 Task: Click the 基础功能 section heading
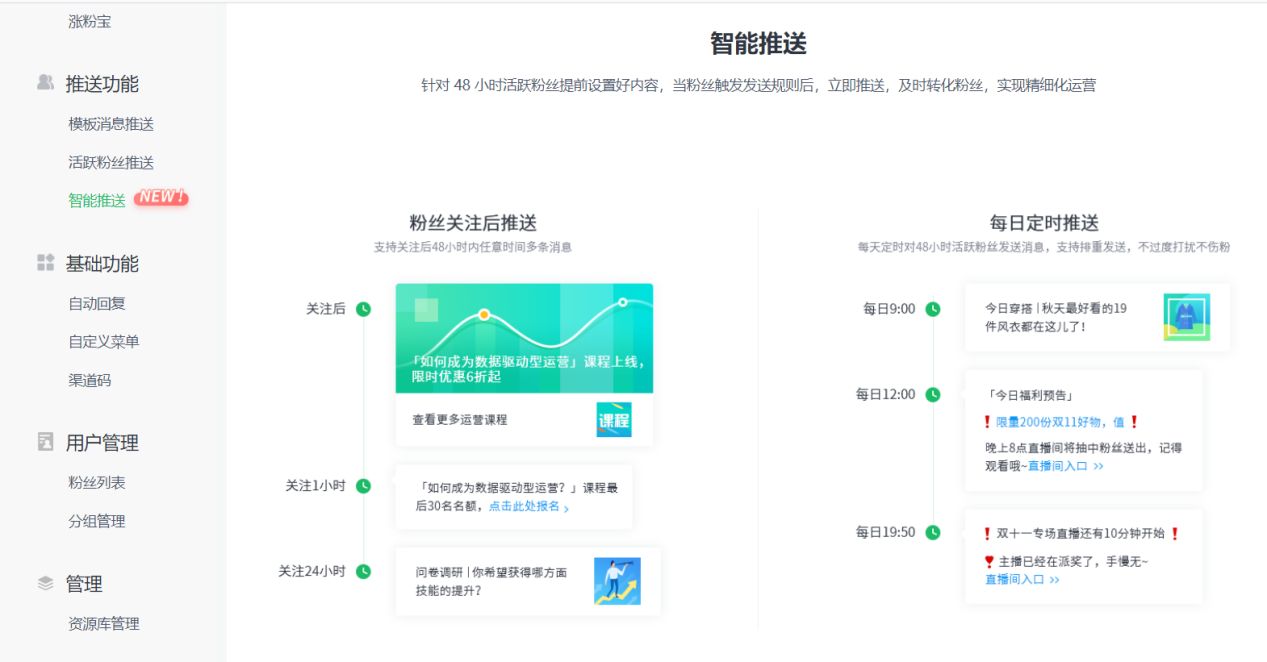[x=102, y=264]
